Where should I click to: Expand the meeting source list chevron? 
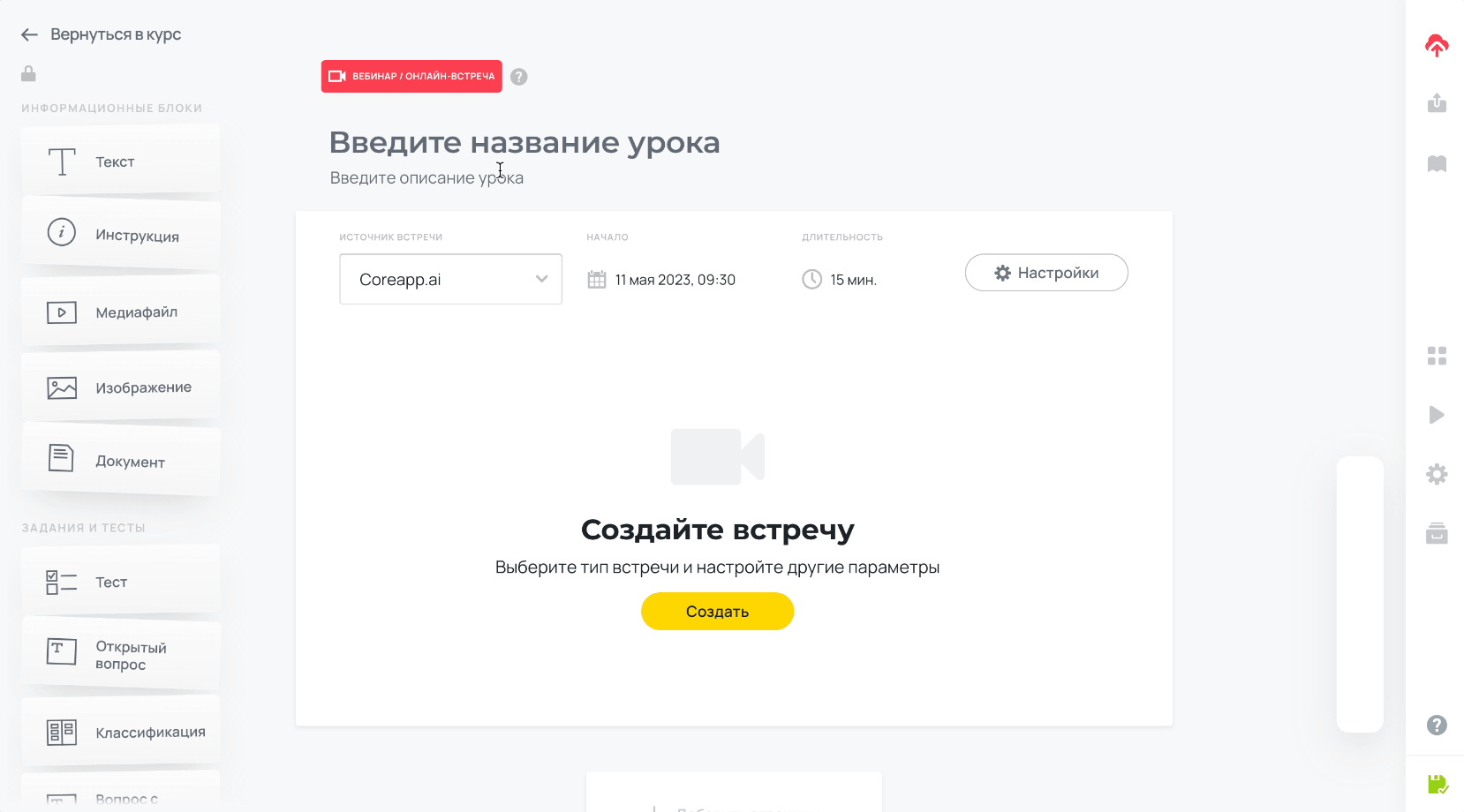(x=540, y=279)
